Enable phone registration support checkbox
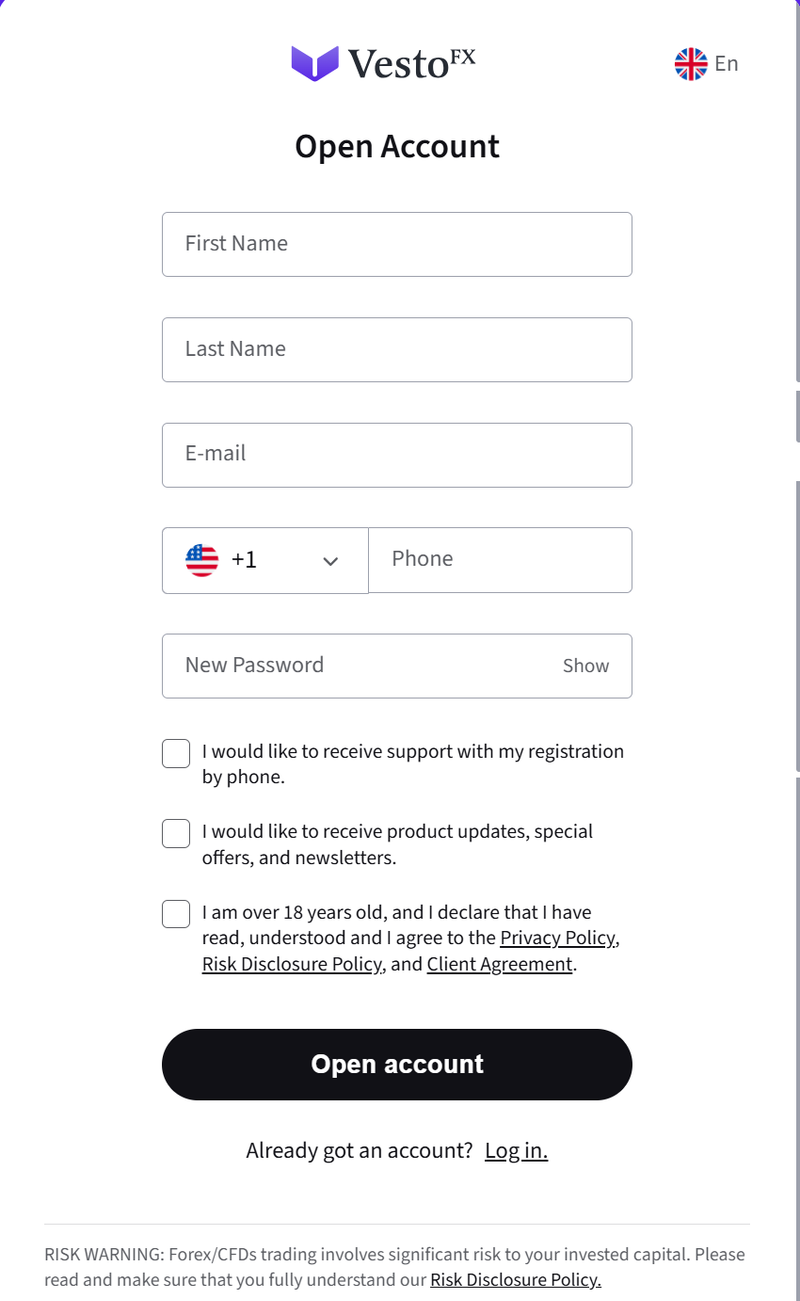Image resolution: width=800 pixels, height=1301 pixels. tap(176, 754)
